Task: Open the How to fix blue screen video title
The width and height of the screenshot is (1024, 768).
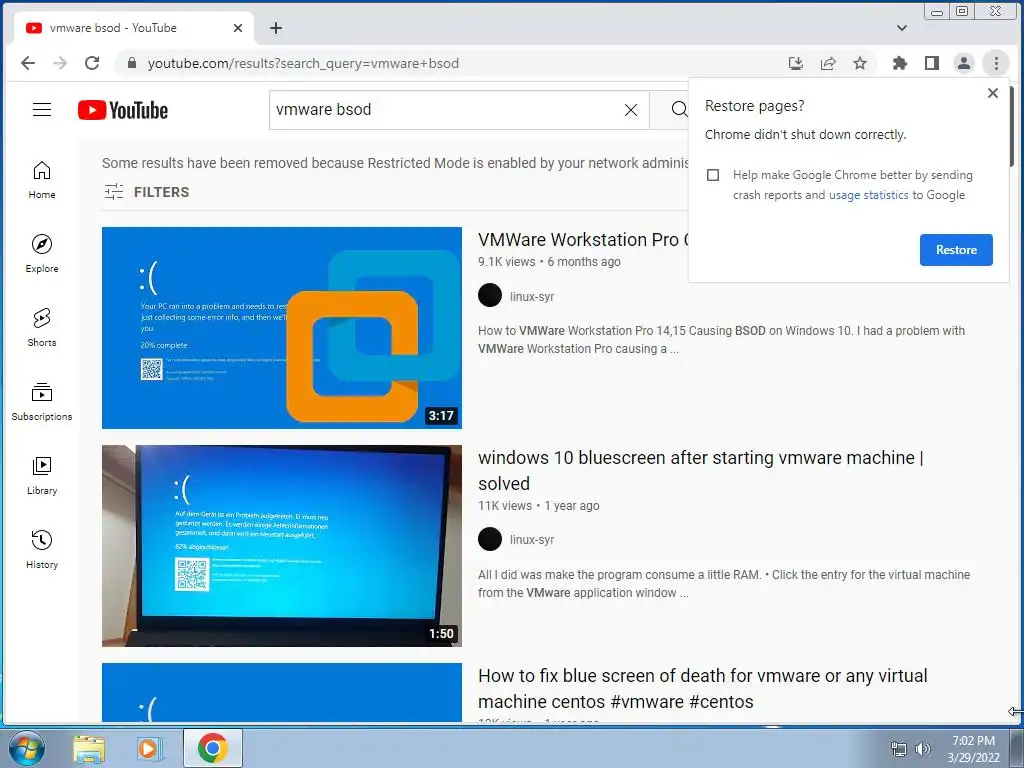Action: 703,688
